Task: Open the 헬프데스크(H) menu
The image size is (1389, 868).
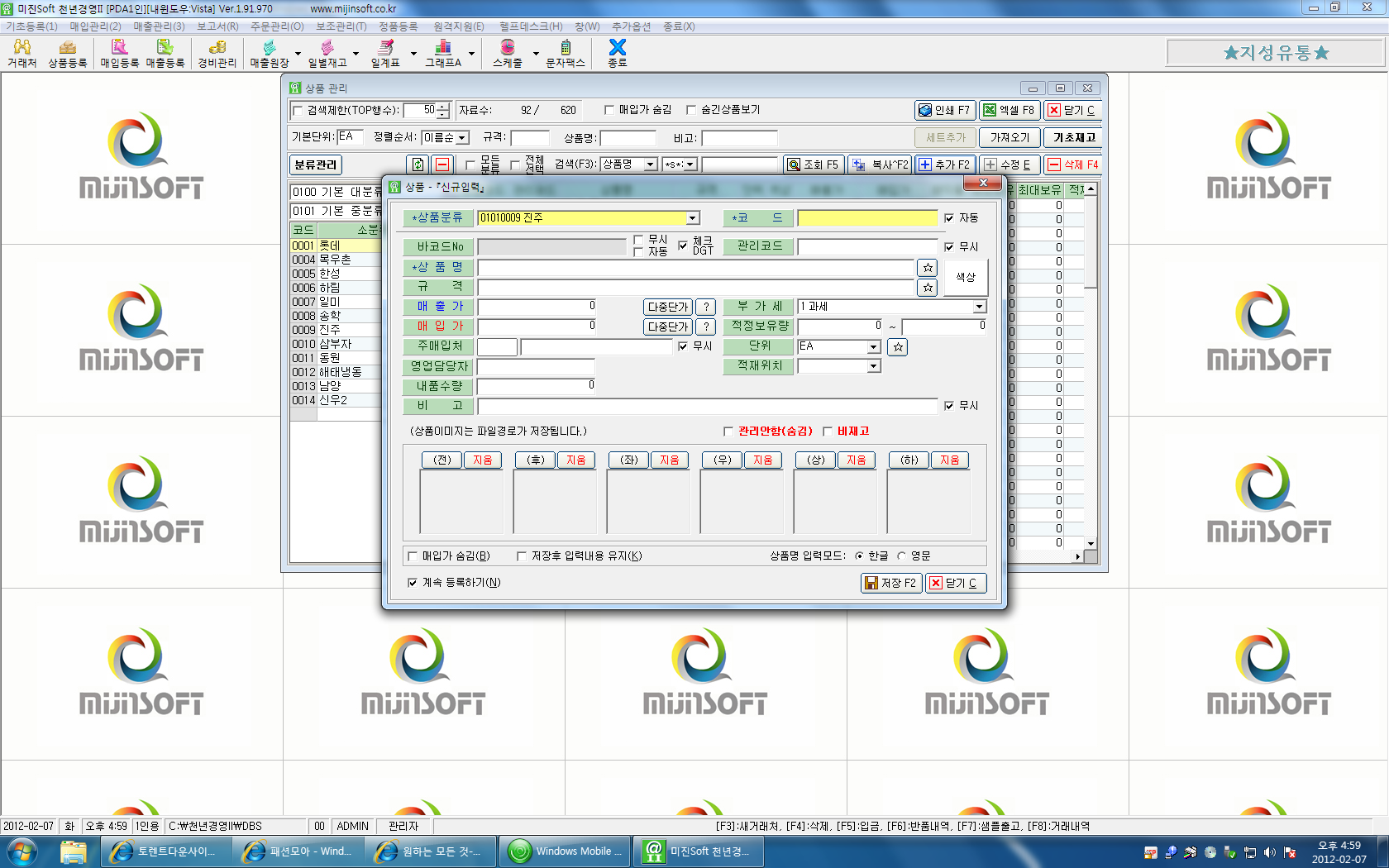Action: [x=531, y=26]
